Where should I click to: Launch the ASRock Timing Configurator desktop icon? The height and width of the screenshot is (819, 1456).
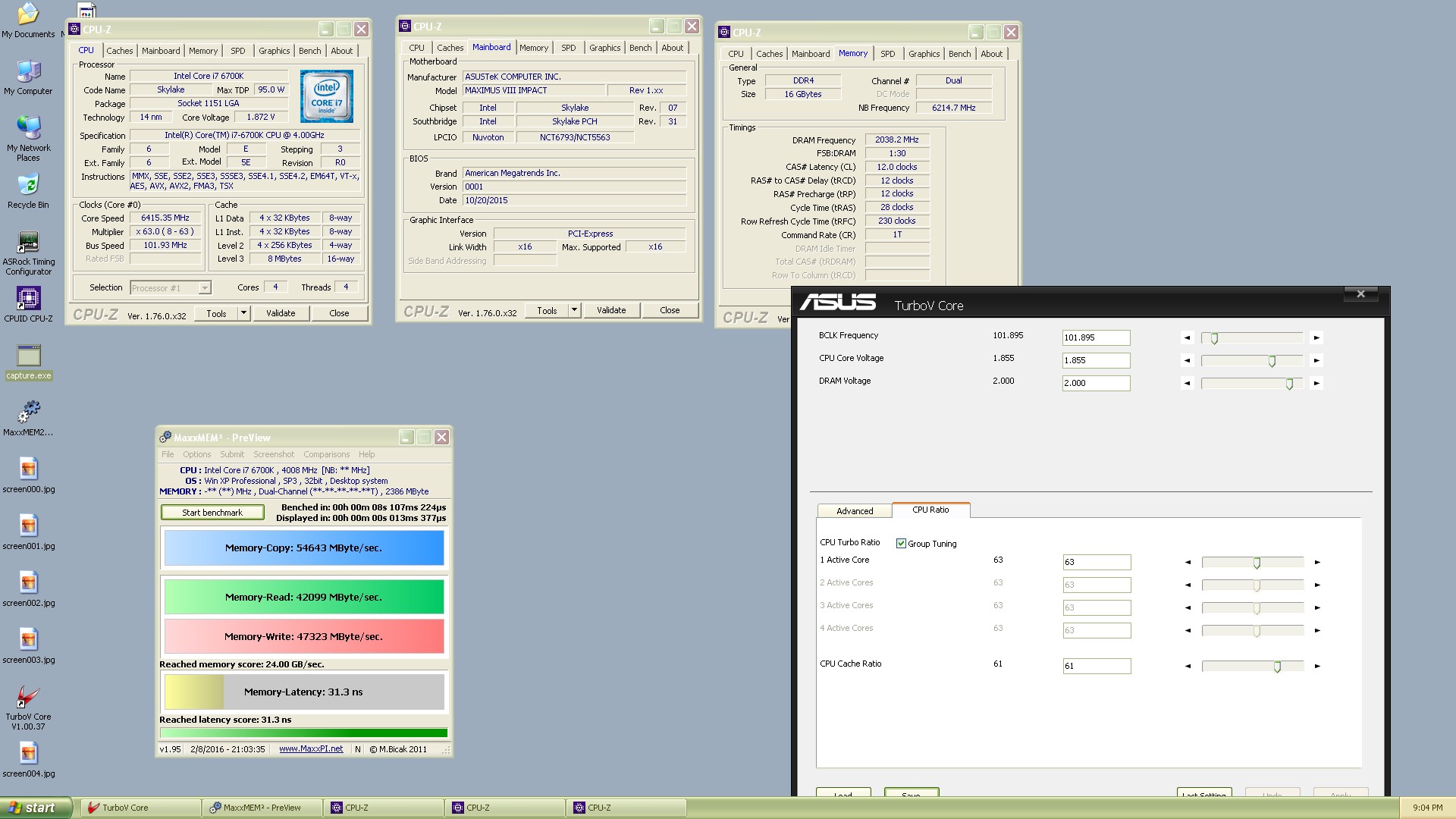click(x=28, y=253)
